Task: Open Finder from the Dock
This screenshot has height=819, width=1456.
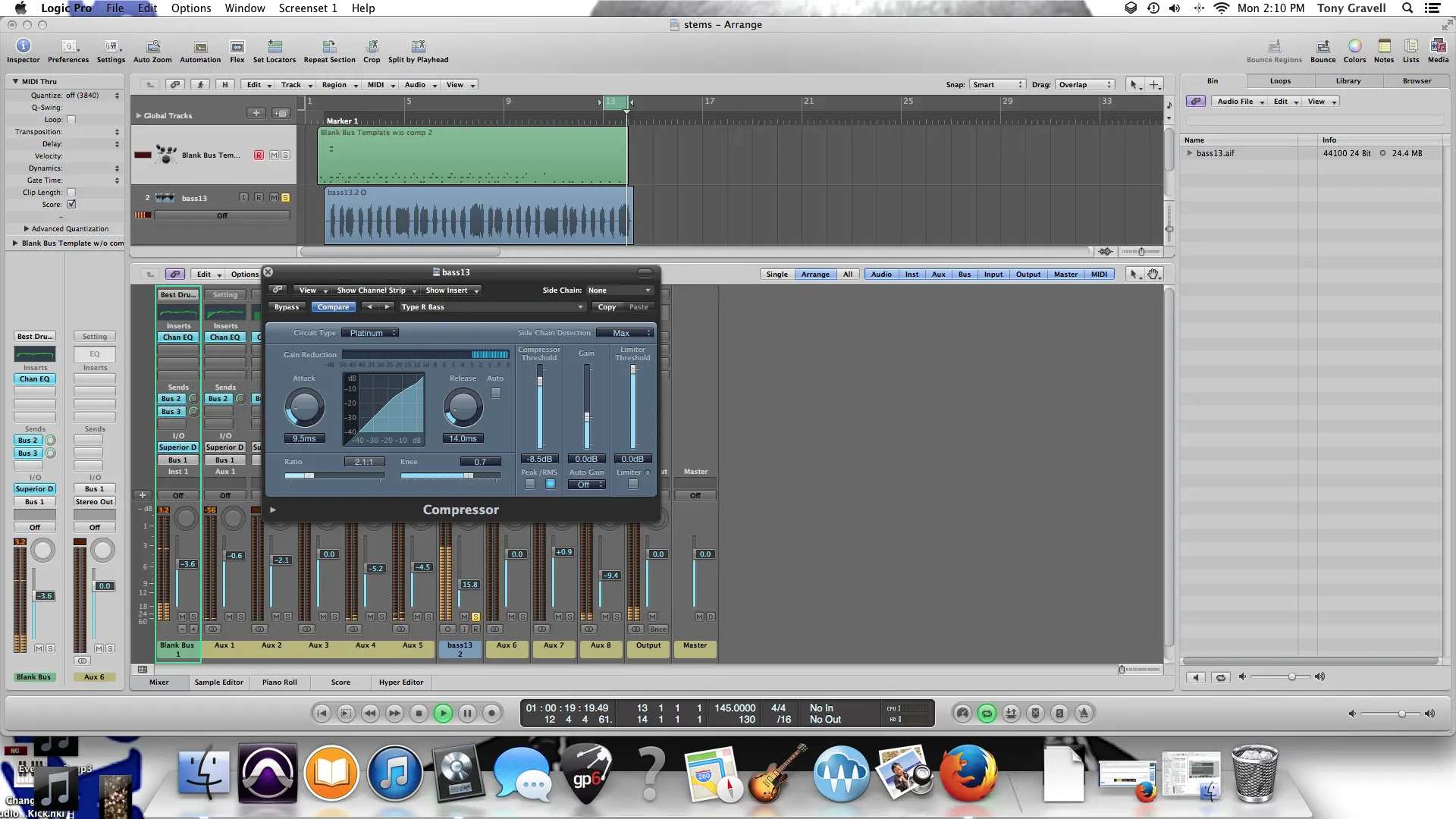Action: (203, 773)
